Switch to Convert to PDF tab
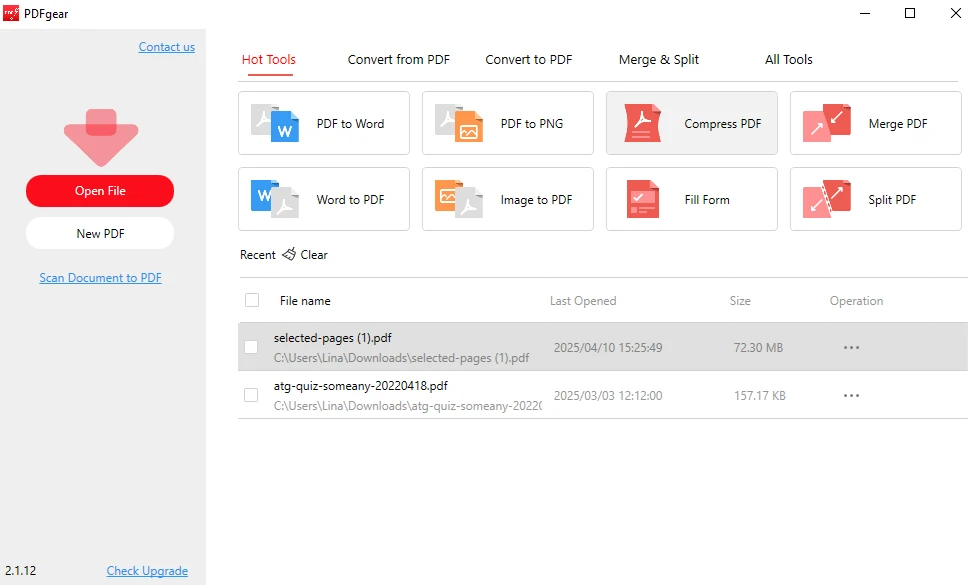Image resolution: width=975 pixels, height=585 pixels. point(529,60)
